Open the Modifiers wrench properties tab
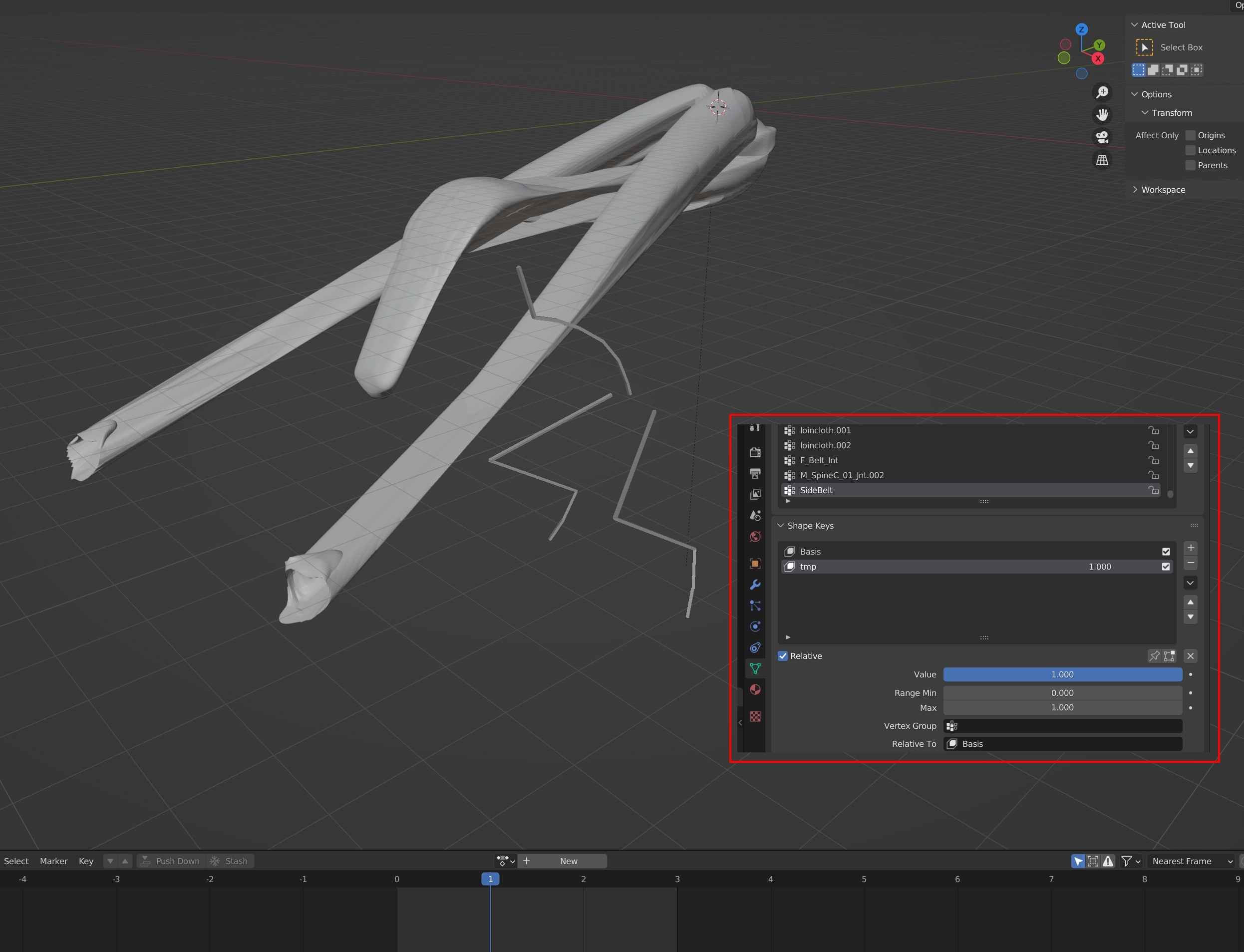Screen dimensions: 1244x952 [x=755, y=585]
